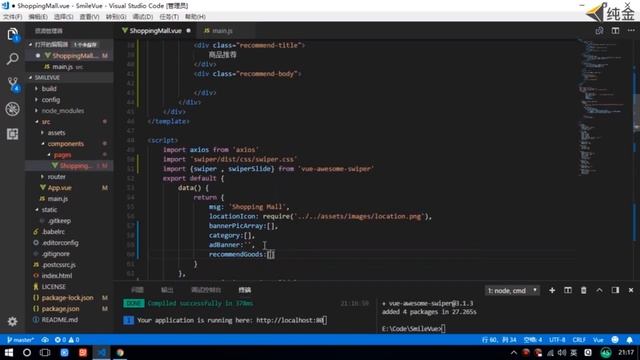Synchronize changes via the cloud sync icon
This screenshot has width=640, height=360.
[x=45, y=340]
